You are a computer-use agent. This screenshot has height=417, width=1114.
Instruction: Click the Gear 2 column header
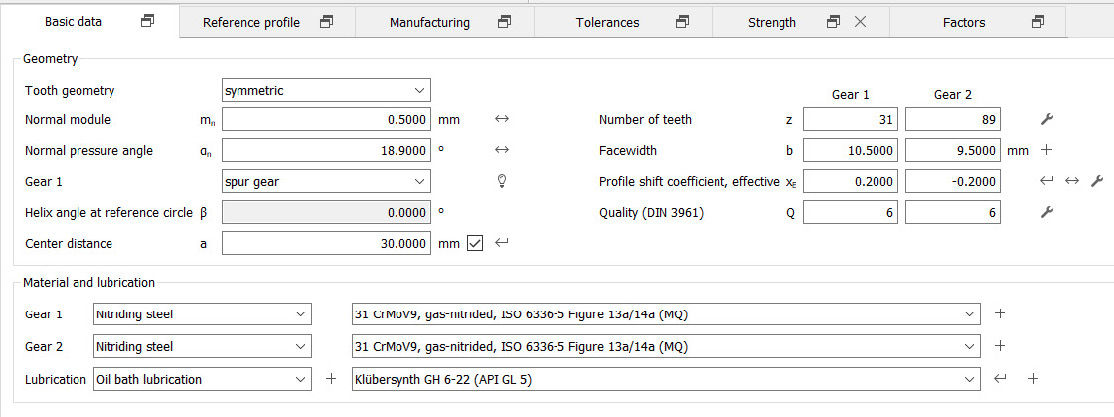pos(953,94)
